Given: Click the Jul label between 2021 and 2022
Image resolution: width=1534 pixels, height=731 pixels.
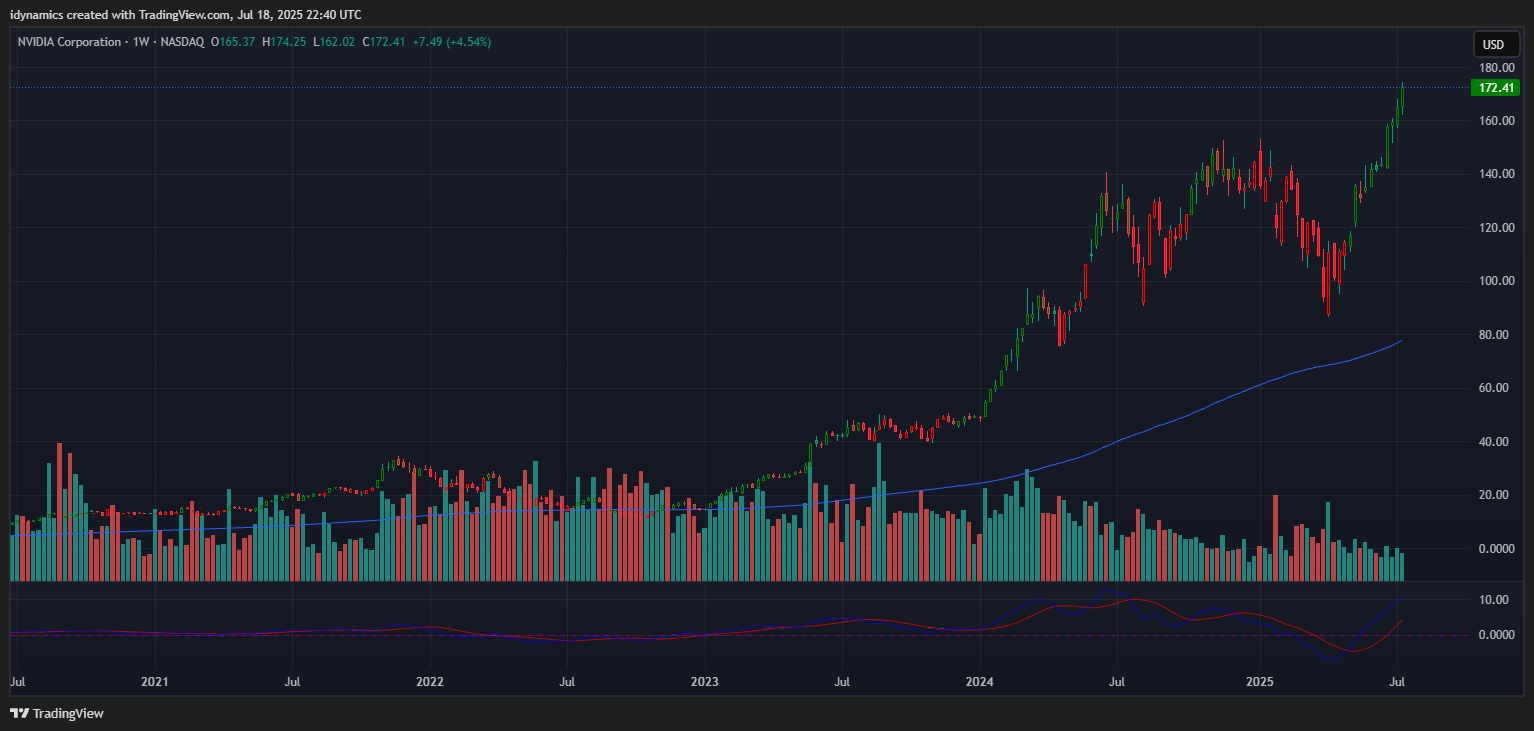Looking at the screenshot, I should [x=292, y=682].
